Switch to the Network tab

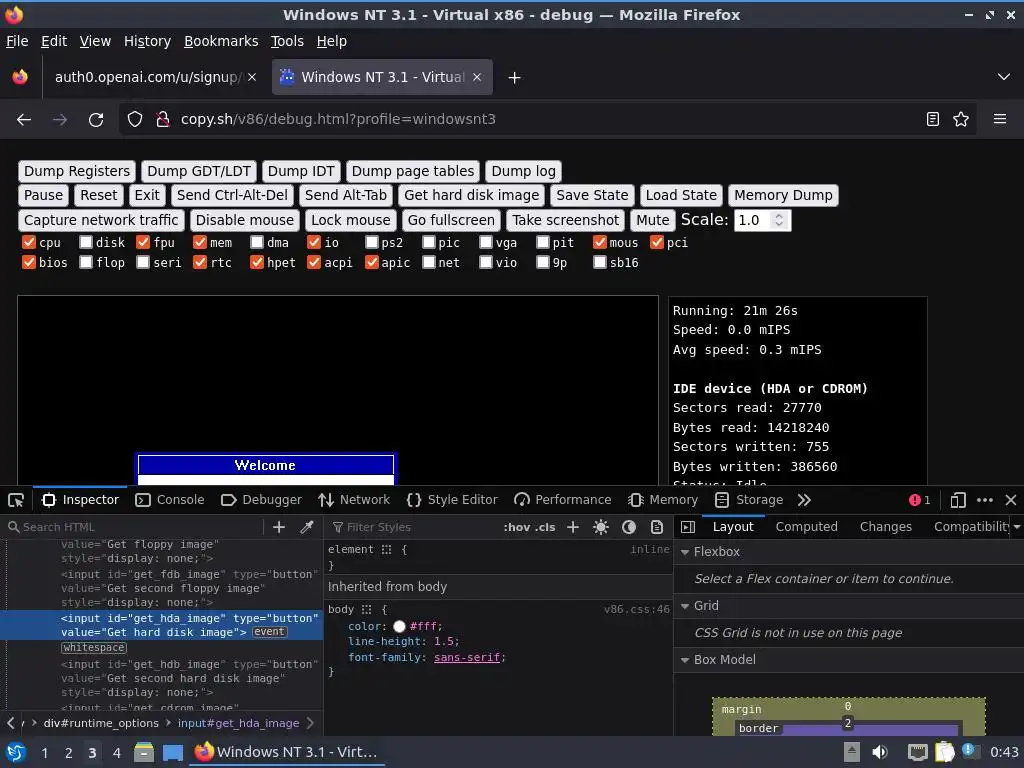[354, 500]
